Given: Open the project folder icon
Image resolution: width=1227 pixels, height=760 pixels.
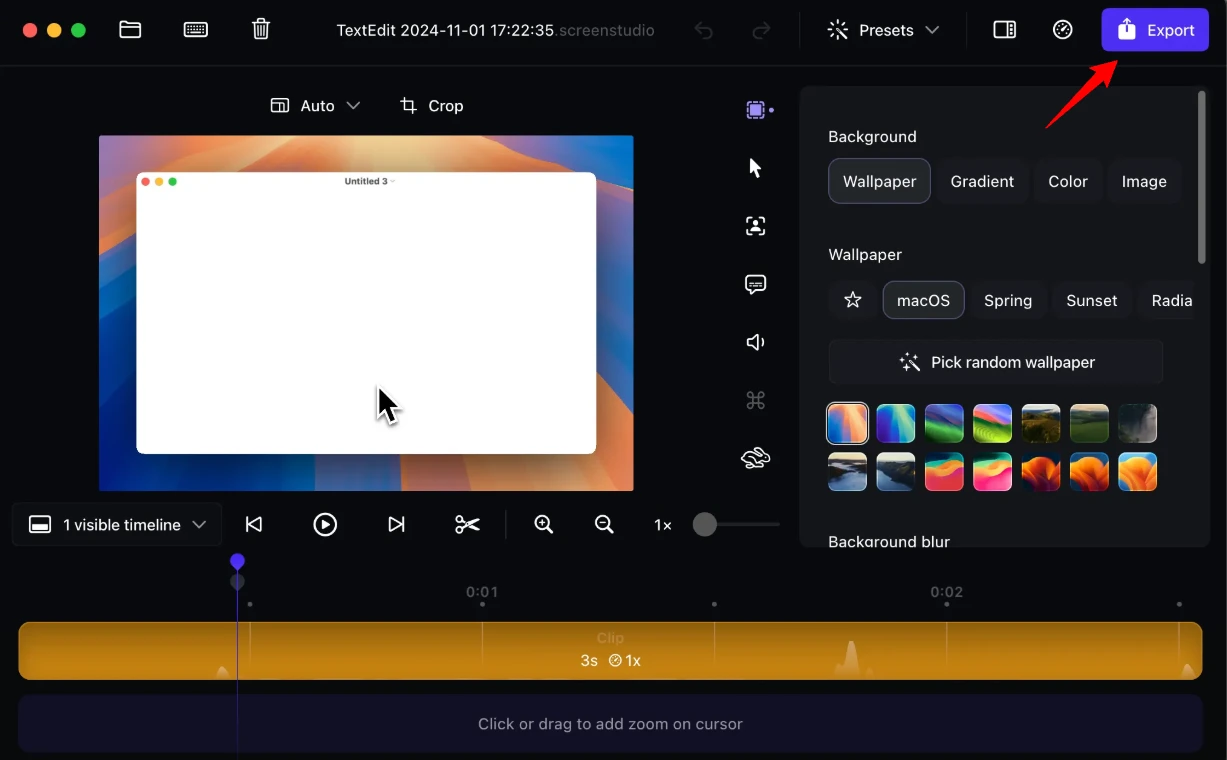Looking at the screenshot, I should pos(130,30).
